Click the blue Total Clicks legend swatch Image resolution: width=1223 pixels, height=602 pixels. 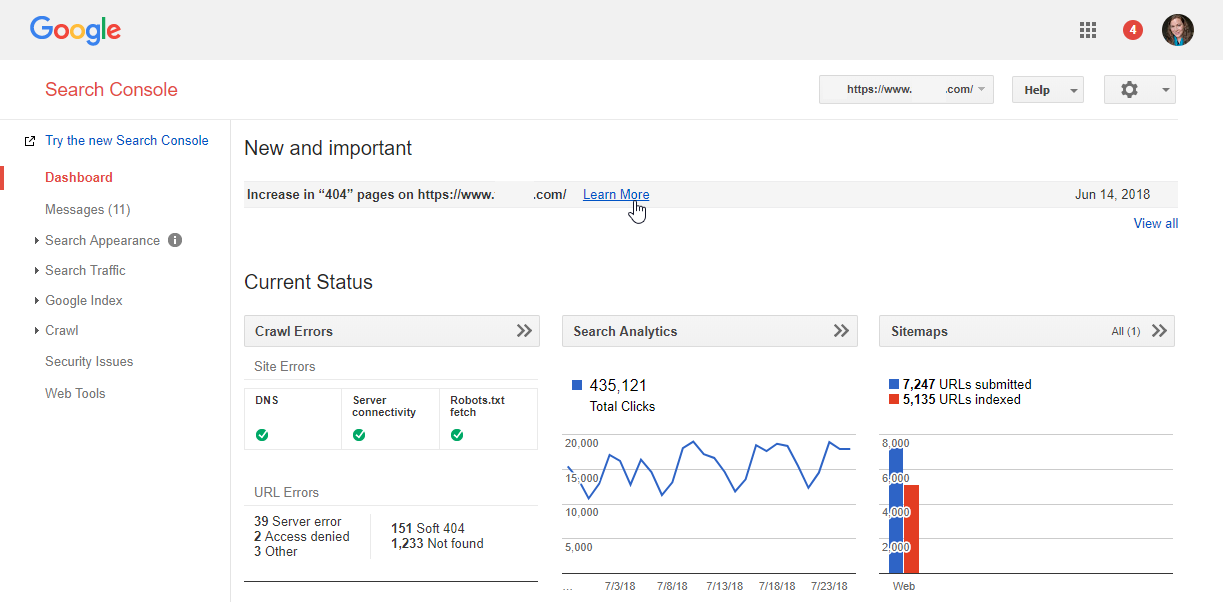click(577, 385)
